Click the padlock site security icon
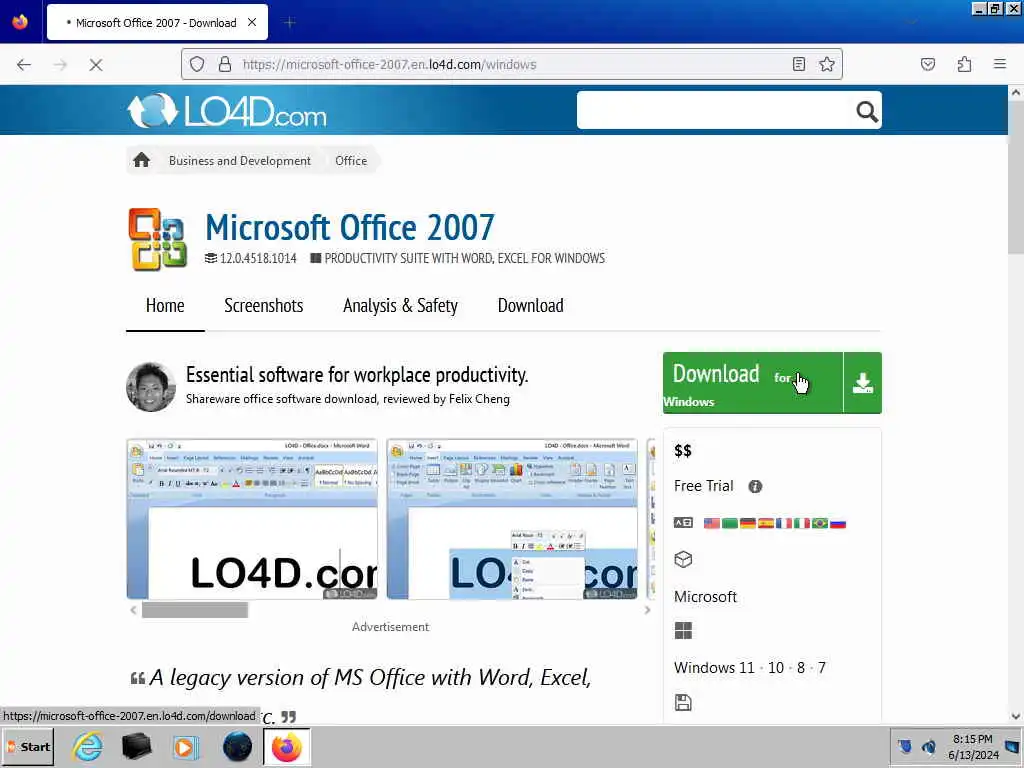 225,64
